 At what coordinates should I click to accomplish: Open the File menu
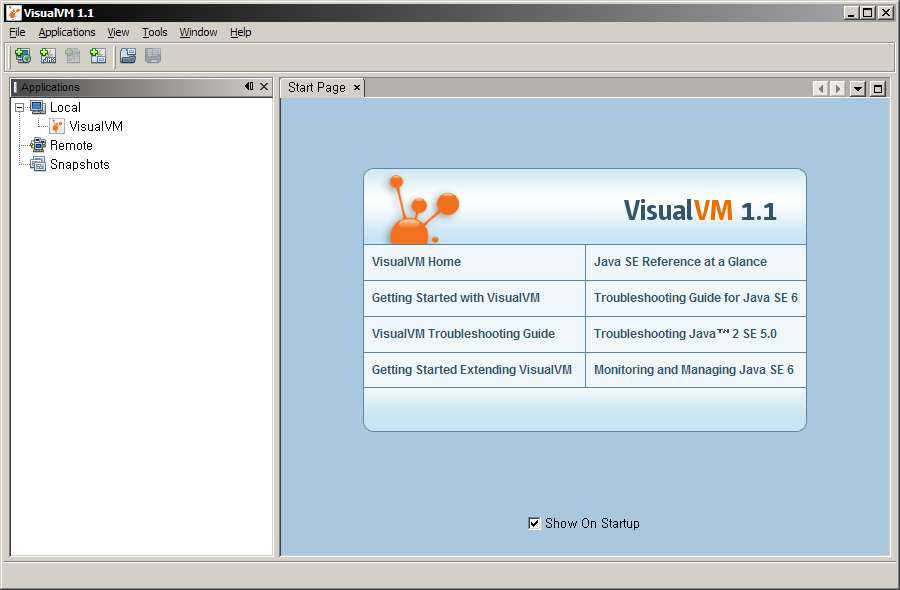click(17, 32)
